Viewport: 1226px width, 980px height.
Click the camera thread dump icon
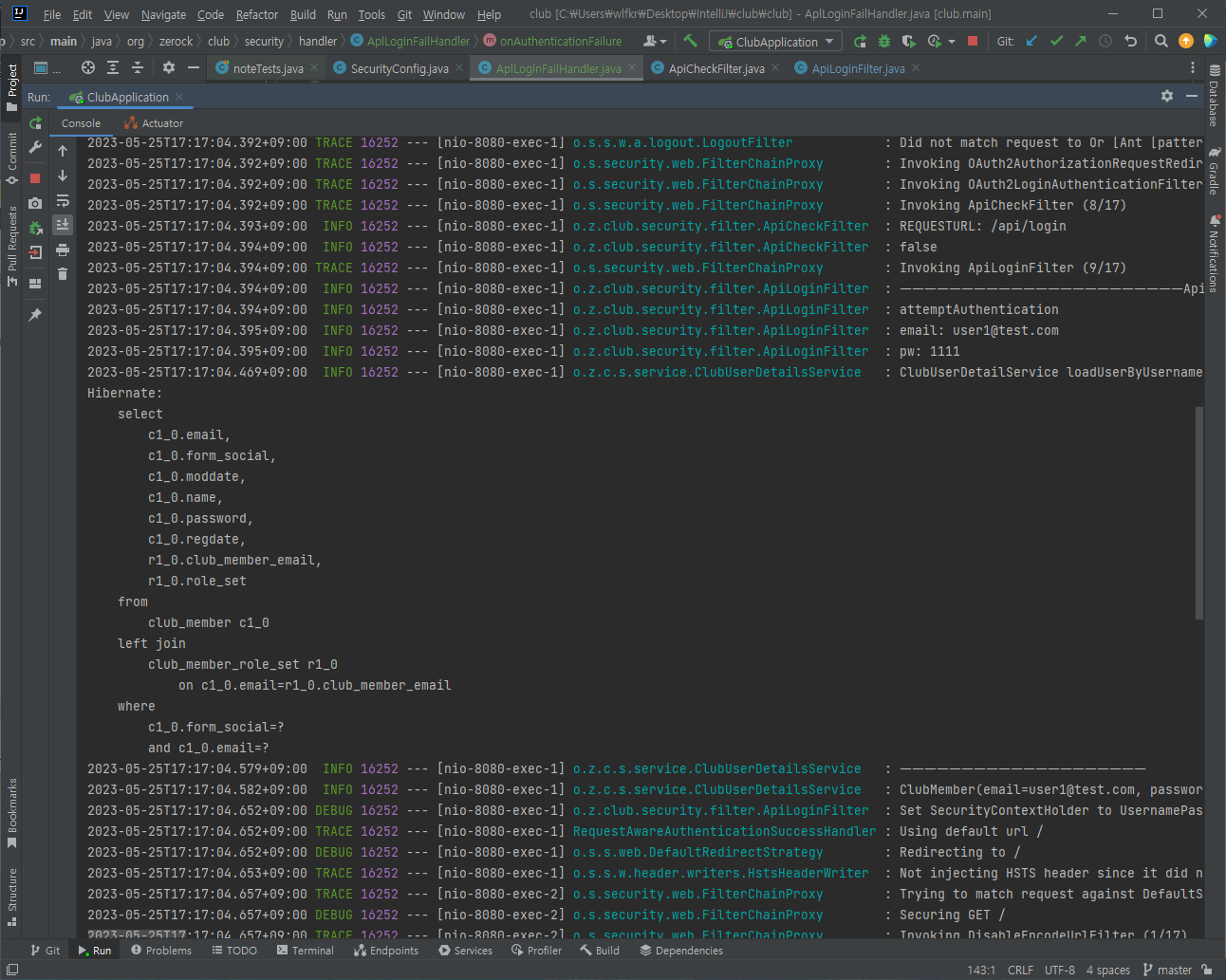click(35, 203)
